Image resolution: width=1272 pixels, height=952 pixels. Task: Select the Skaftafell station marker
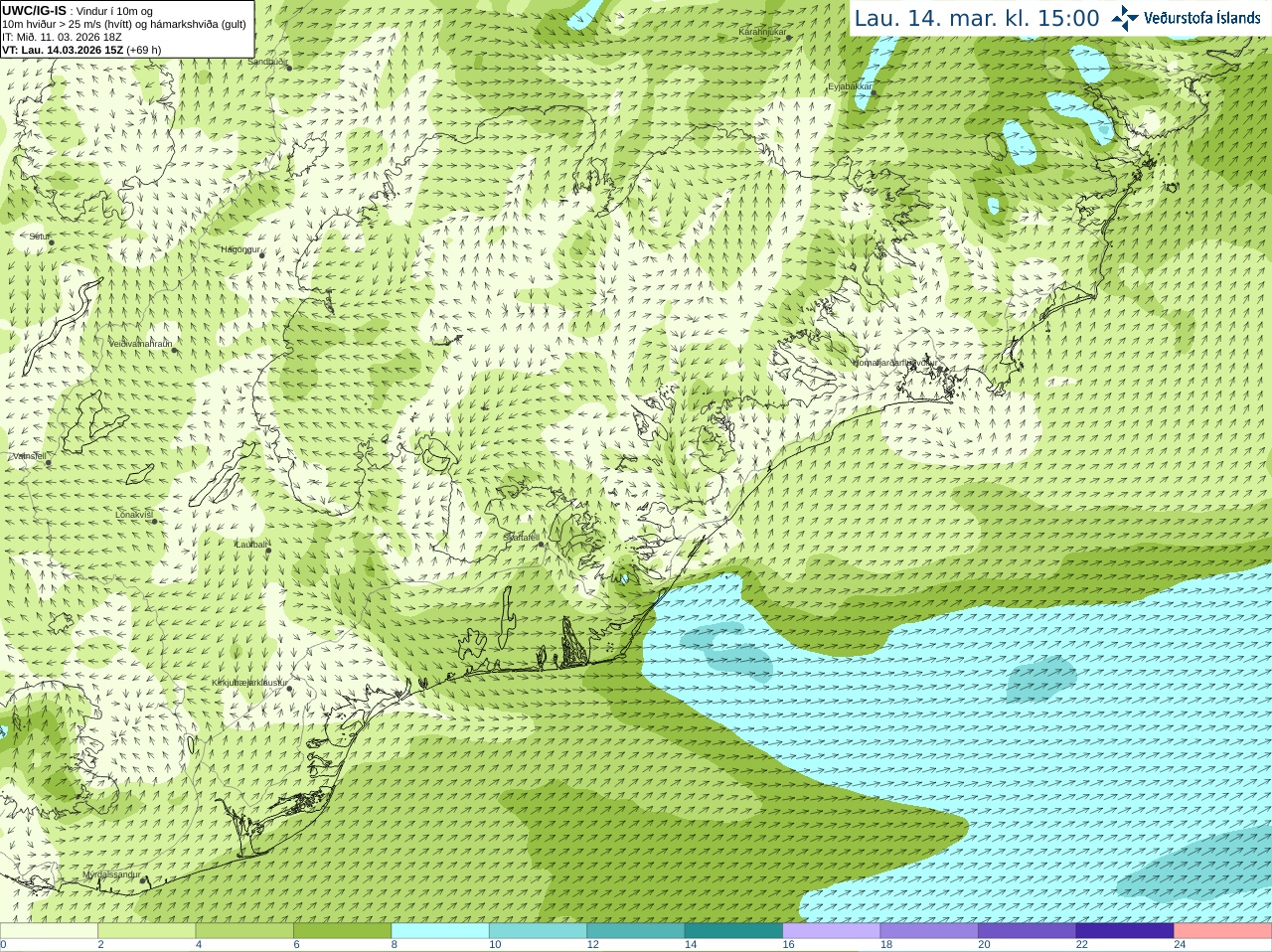pos(542,544)
